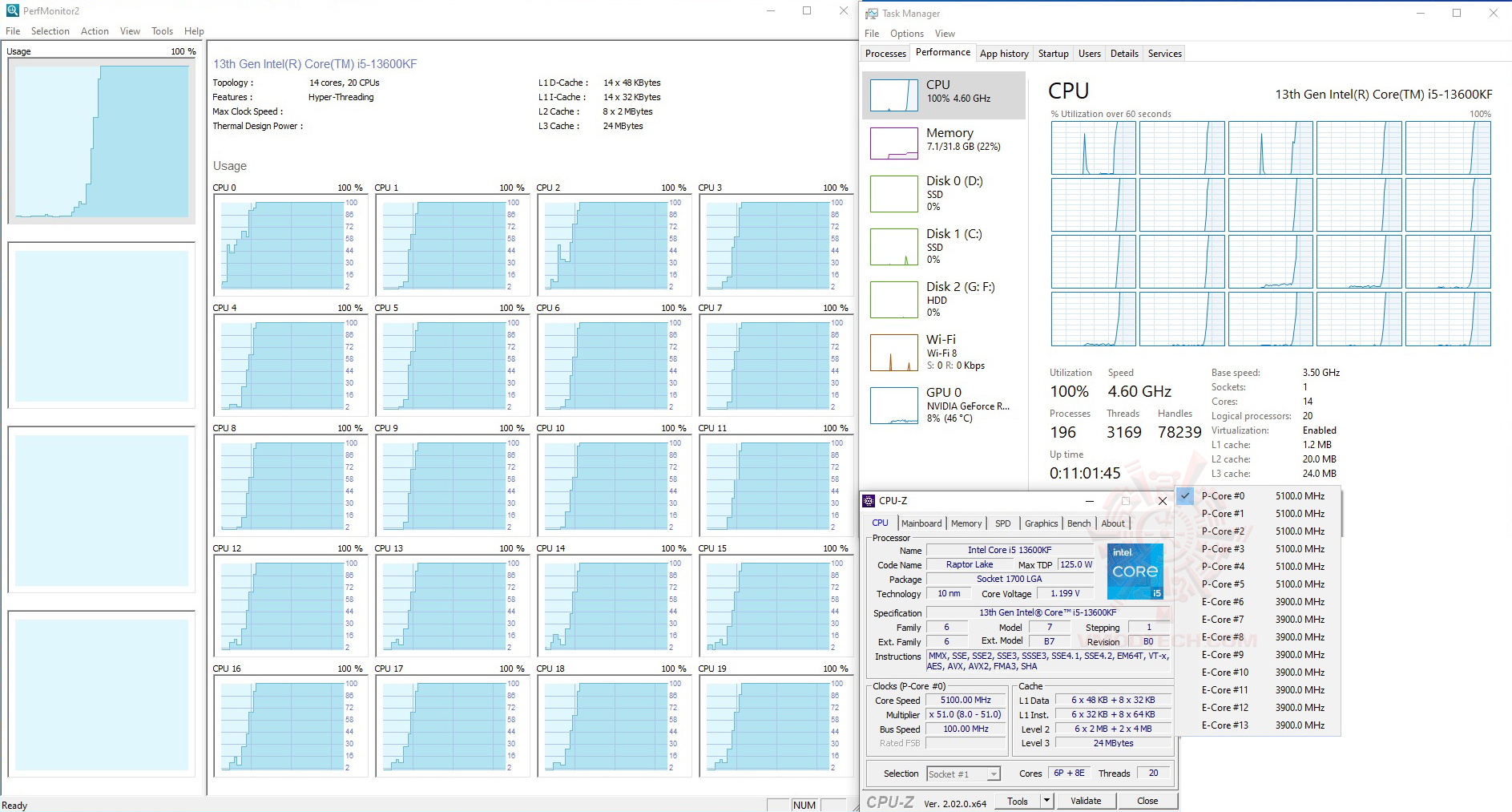Click the PerfMonitor2 app icon in title bar
Viewport: 1512px width, 812px height.
12,11
